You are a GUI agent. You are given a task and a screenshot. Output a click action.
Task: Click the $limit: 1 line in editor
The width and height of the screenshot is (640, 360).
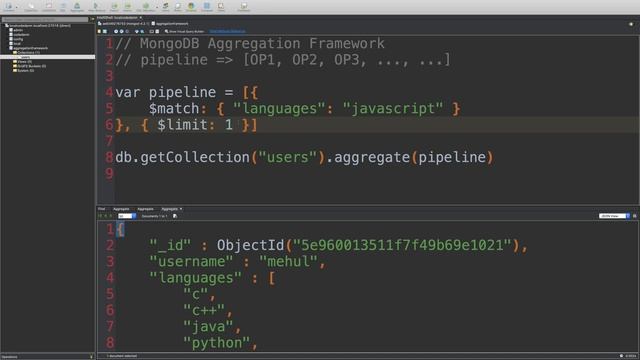tap(187, 125)
